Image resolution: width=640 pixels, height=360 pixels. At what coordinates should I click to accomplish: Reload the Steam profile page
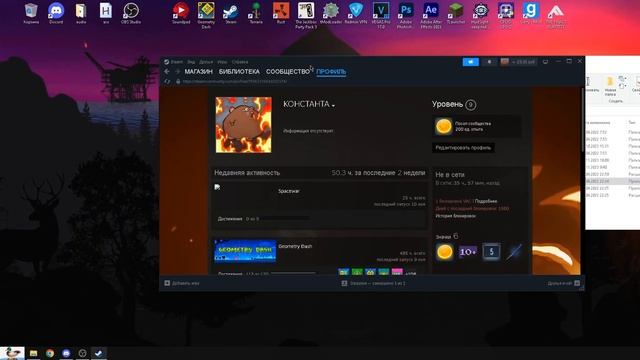[x=167, y=81]
